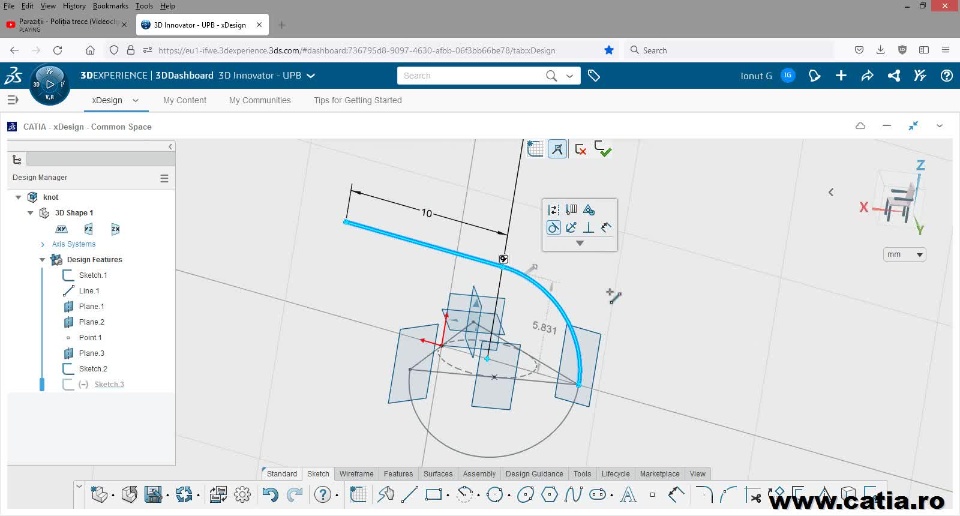Screen dimensions: 960x516
Task: Select the ZX plane icon
Action: tap(115, 229)
